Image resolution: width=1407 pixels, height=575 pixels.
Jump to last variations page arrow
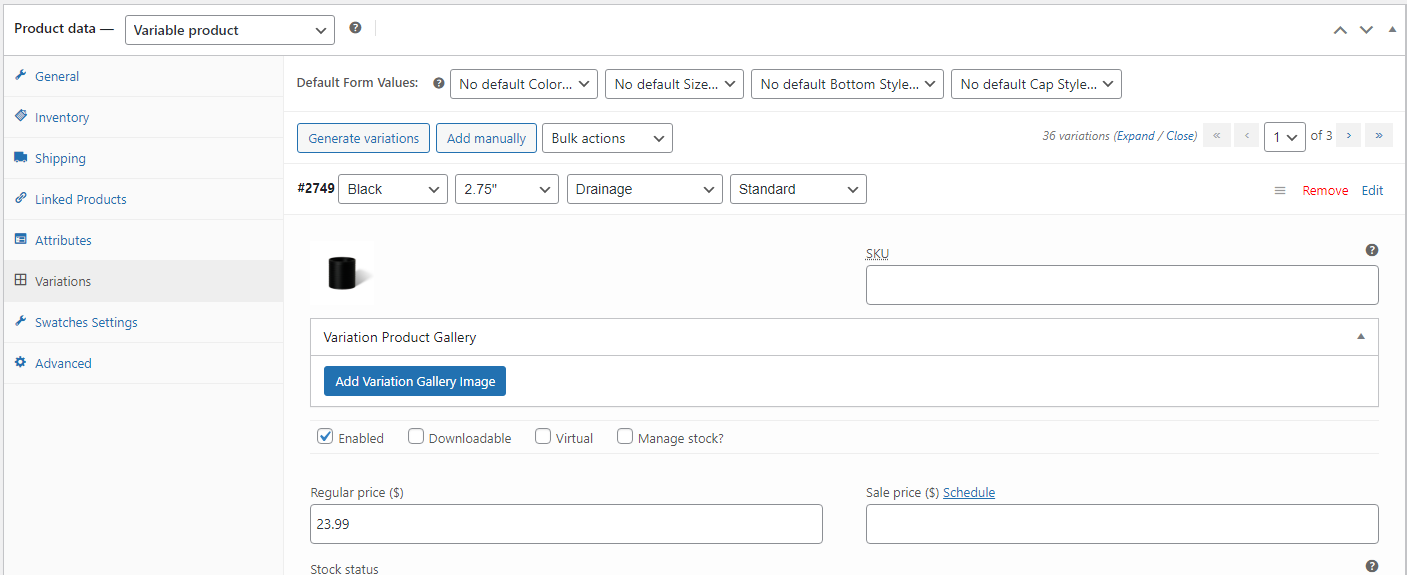1380,136
